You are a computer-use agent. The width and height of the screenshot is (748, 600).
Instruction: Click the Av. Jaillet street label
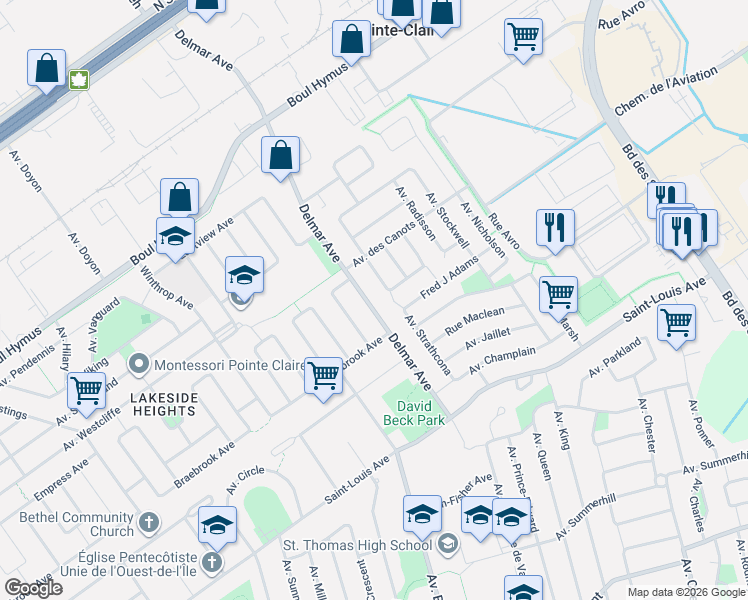point(488,339)
